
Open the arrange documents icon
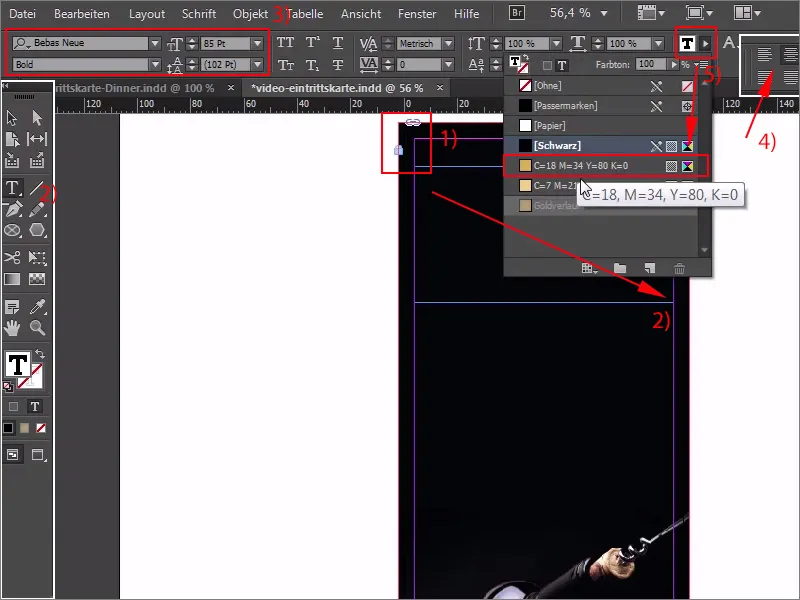(x=746, y=13)
